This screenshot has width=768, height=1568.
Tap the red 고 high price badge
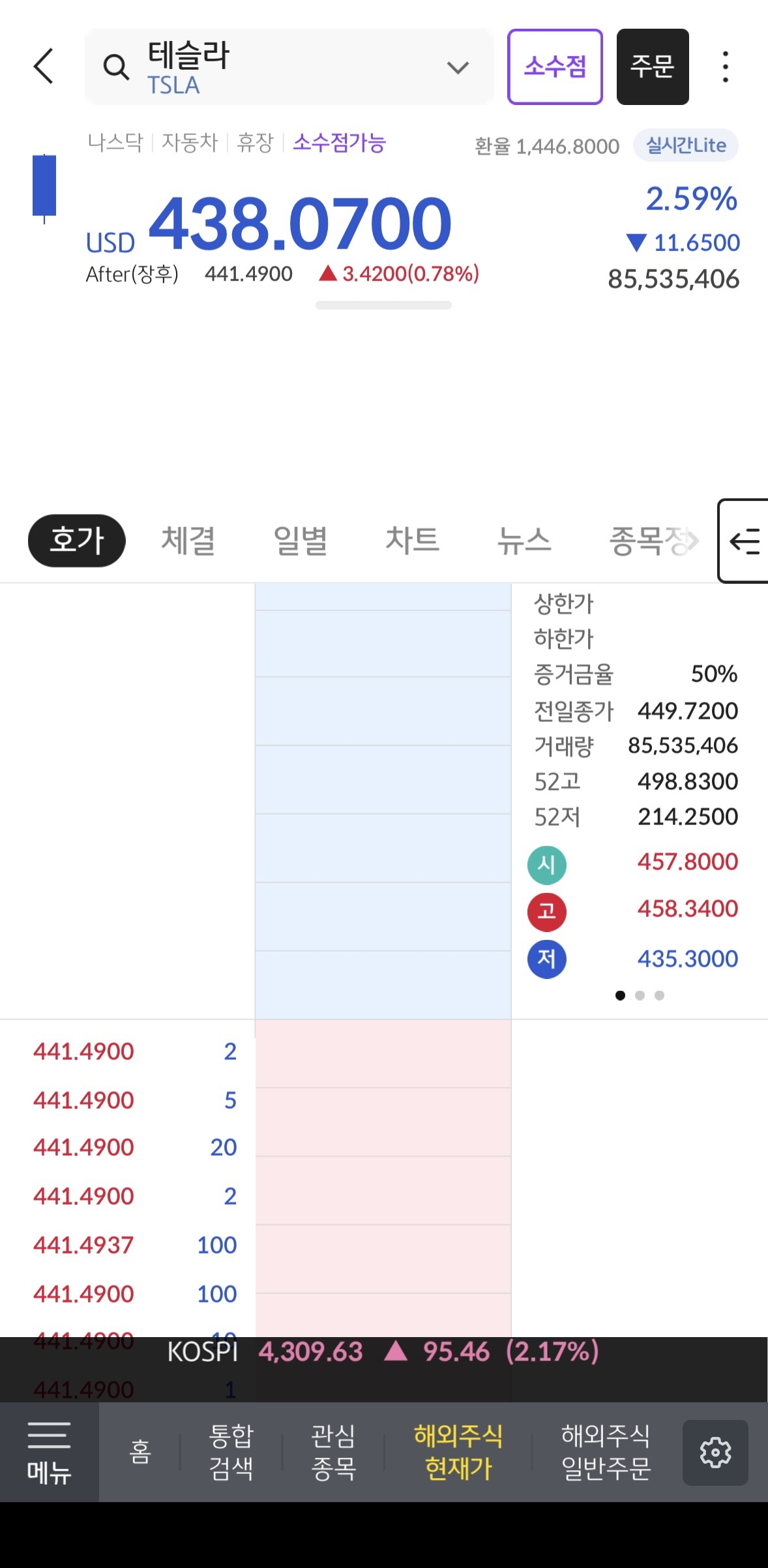pyautogui.click(x=546, y=911)
